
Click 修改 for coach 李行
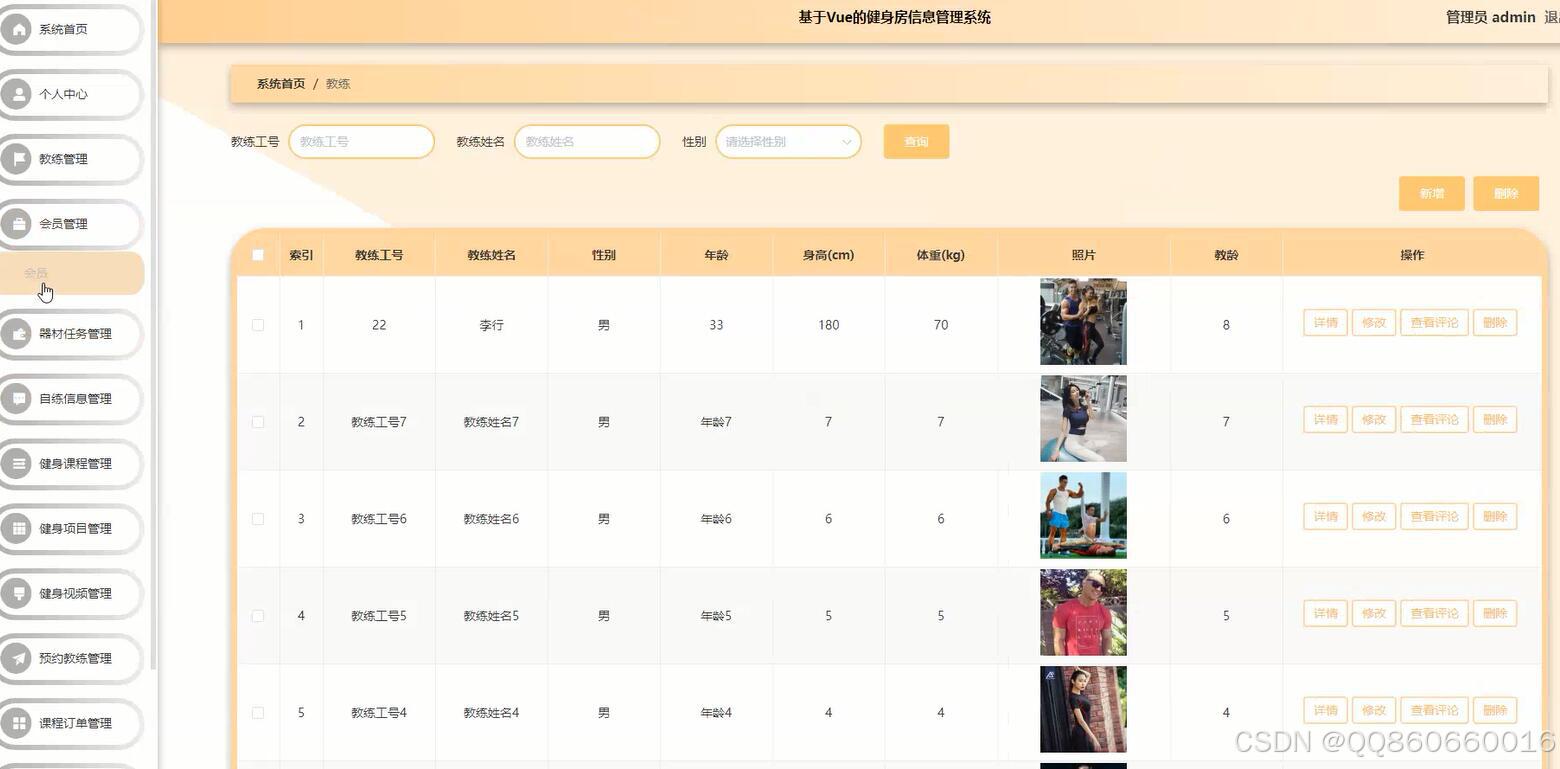click(1374, 323)
